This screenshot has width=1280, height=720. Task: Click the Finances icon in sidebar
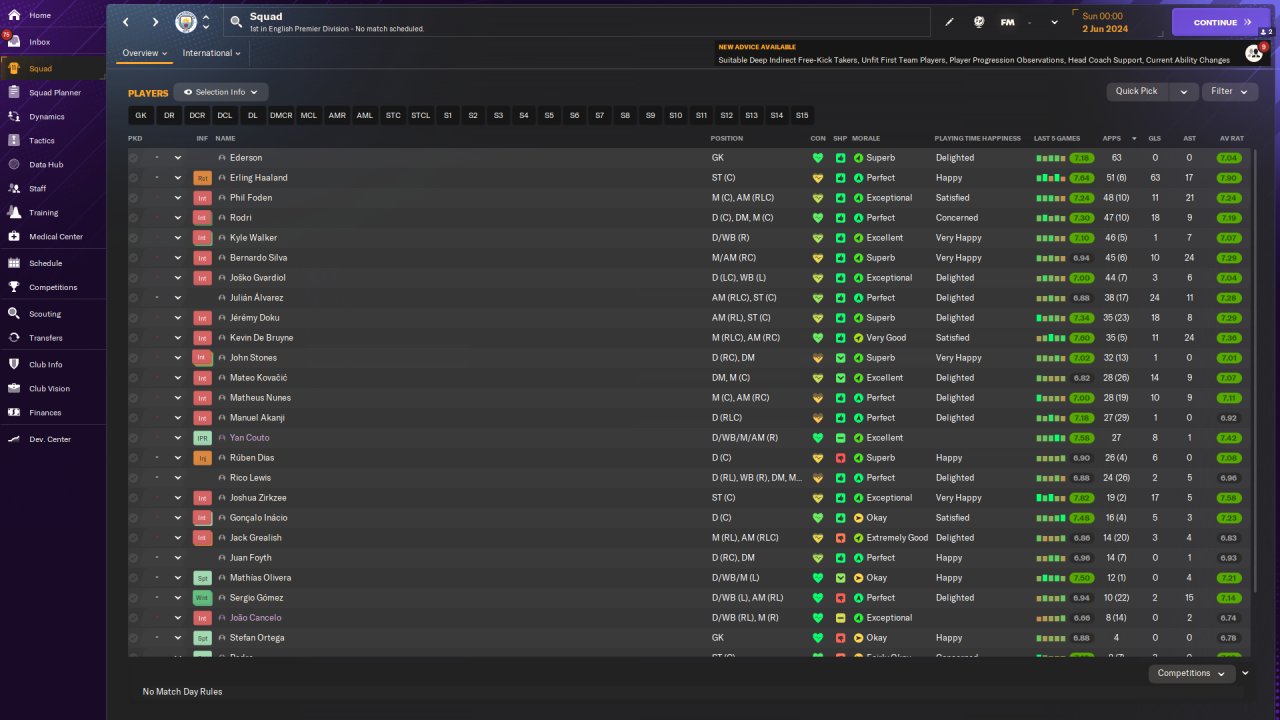pos(14,412)
